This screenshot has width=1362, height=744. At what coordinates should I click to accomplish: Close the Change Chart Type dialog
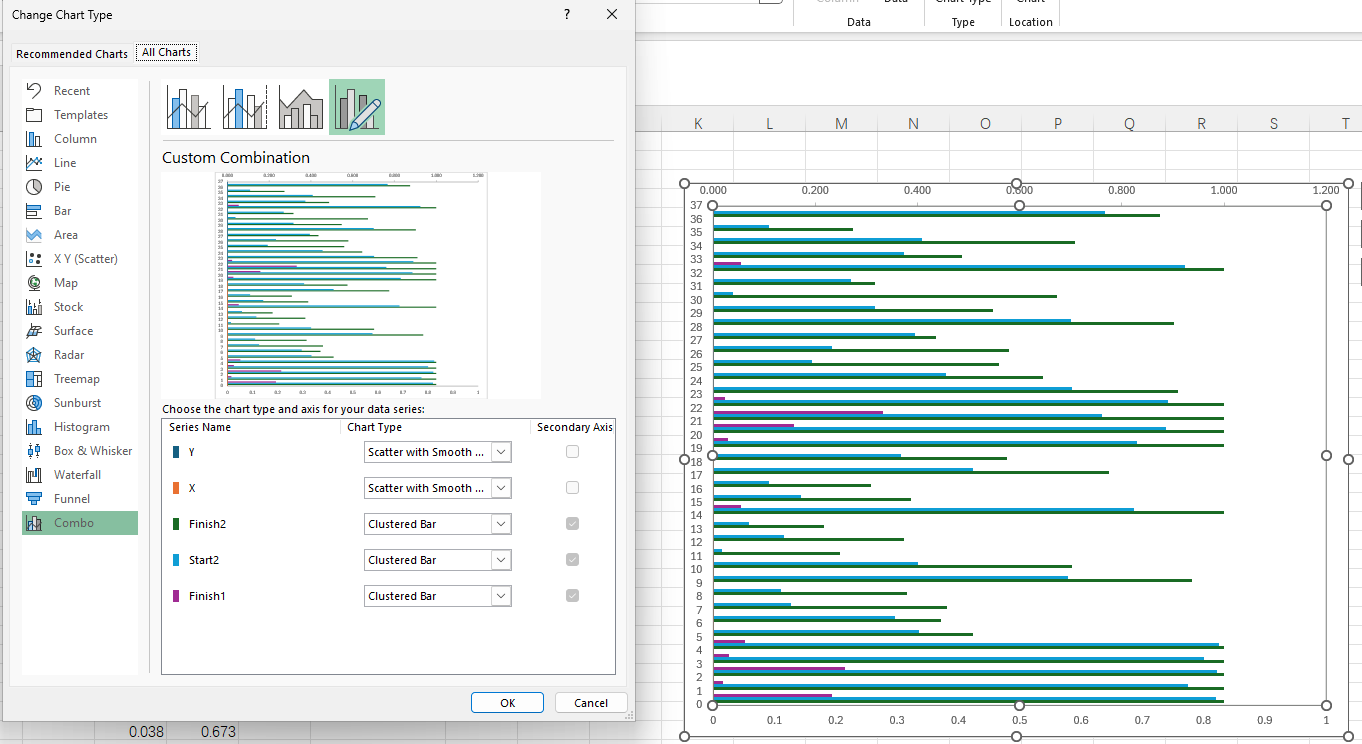612,14
